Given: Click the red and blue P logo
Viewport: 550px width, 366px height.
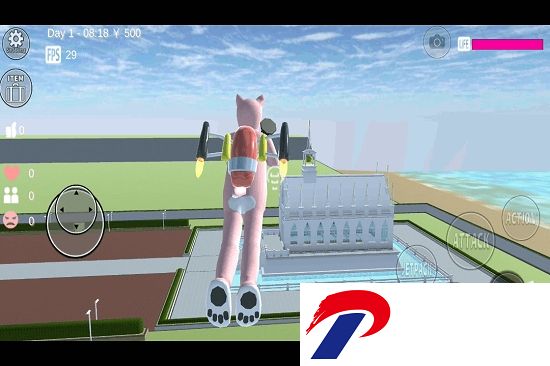Looking at the screenshot, I should 348,324.
